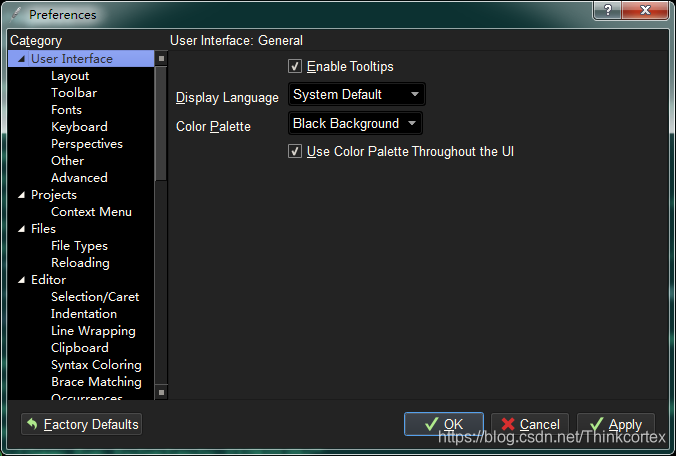676x456 pixels.
Task: Open the Perspectives preferences page
Action: [87, 144]
